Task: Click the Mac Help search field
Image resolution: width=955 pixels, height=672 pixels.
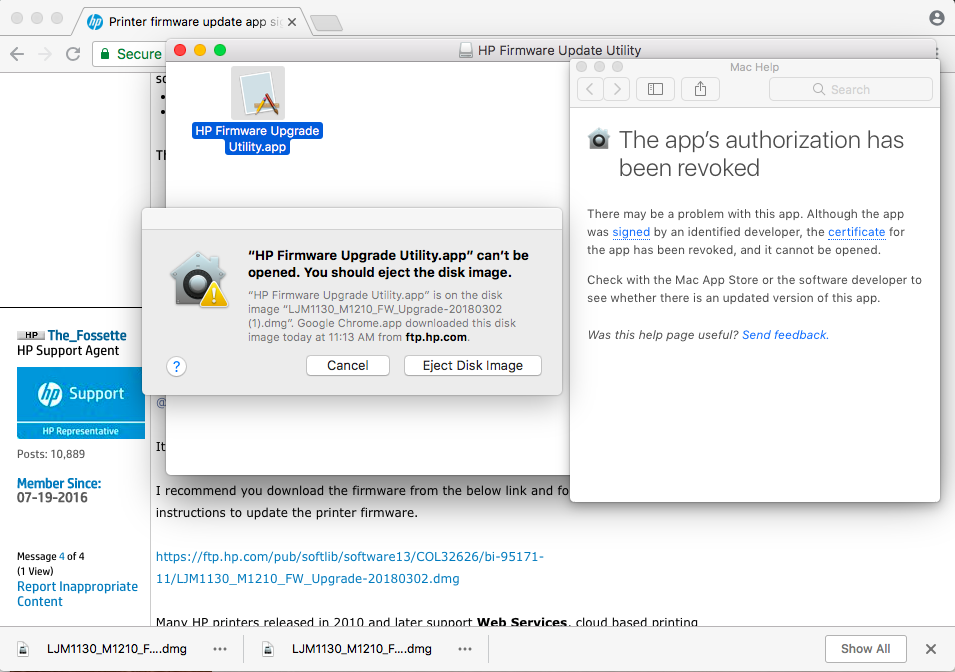Action: pyautogui.click(x=851, y=89)
